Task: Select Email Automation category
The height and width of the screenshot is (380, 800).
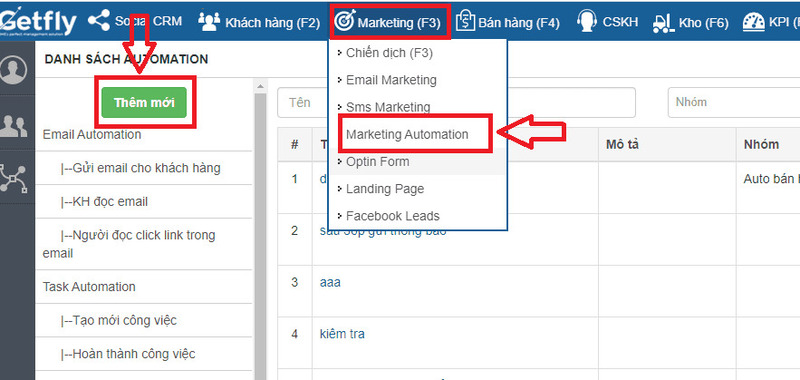Action: click(x=92, y=135)
